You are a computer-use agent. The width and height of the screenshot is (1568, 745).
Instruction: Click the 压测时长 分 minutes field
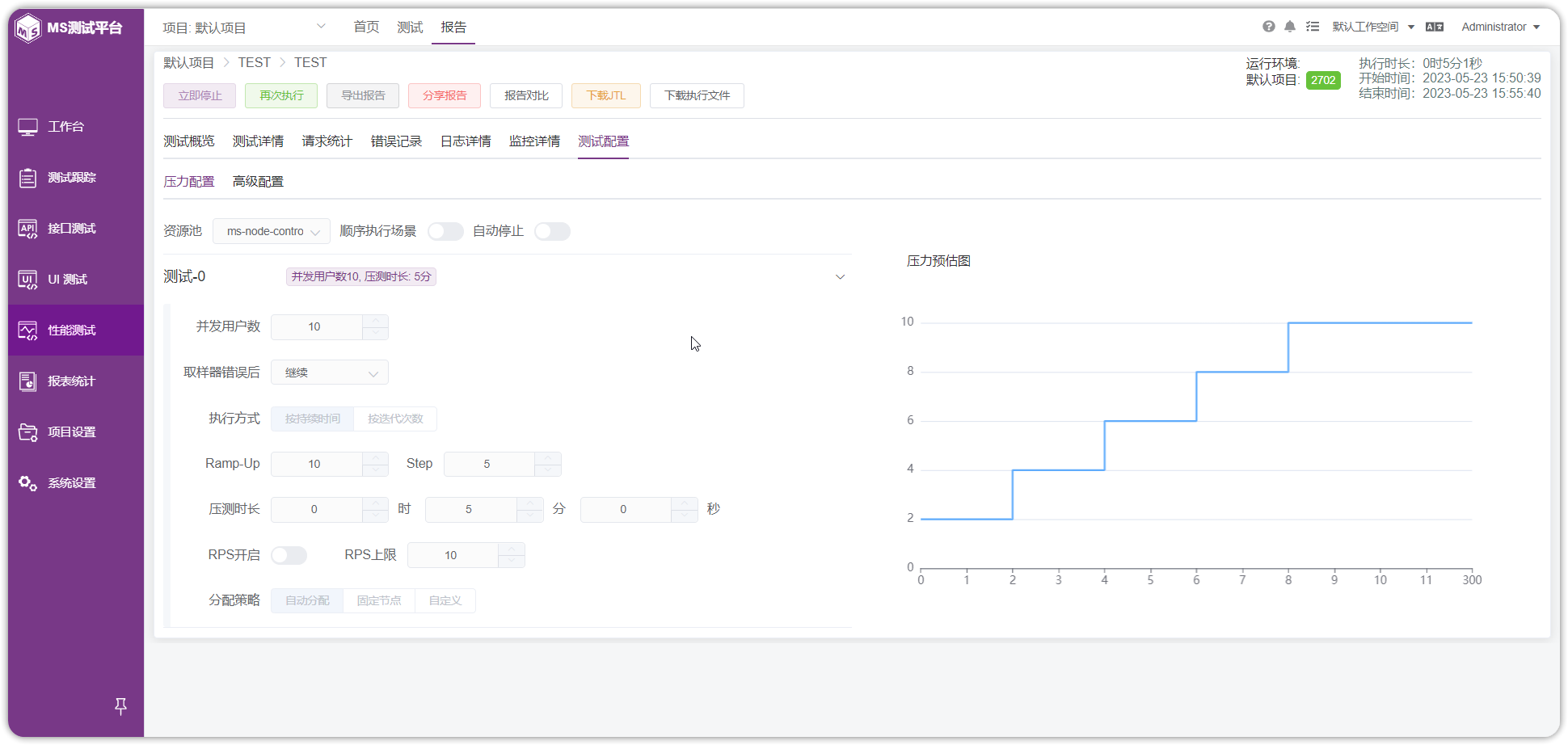[x=470, y=510]
